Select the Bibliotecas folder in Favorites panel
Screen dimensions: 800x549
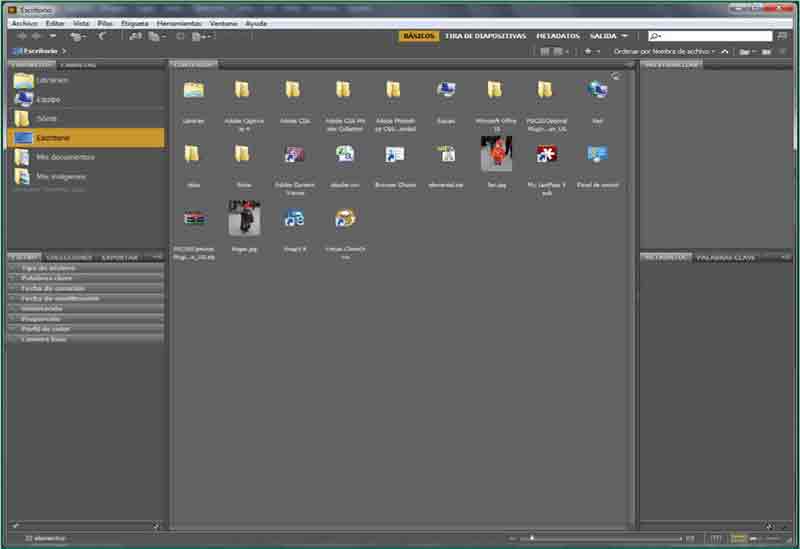[51, 80]
